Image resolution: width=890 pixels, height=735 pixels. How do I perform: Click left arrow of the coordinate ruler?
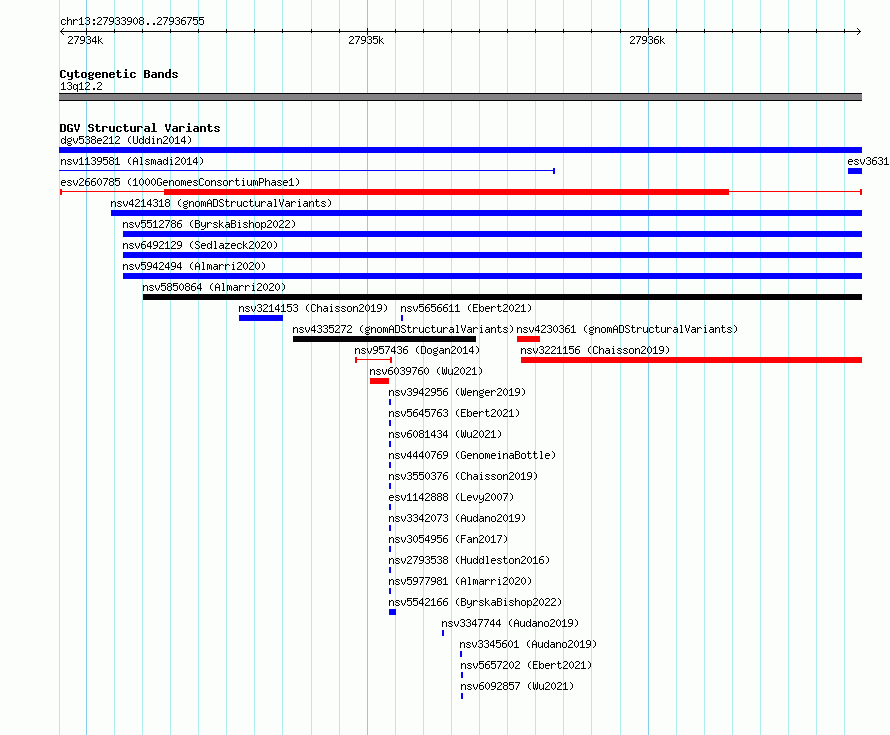click(62, 31)
